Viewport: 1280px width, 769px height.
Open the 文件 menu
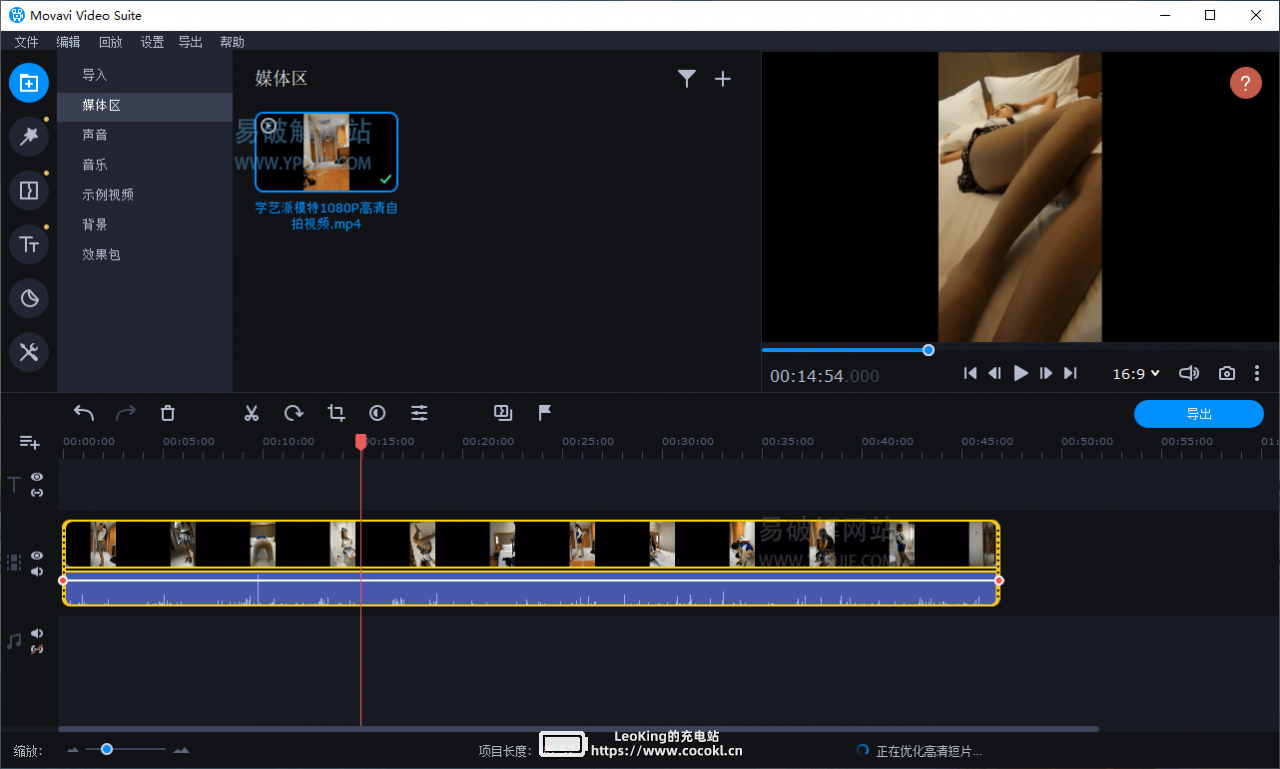point(26,42)
